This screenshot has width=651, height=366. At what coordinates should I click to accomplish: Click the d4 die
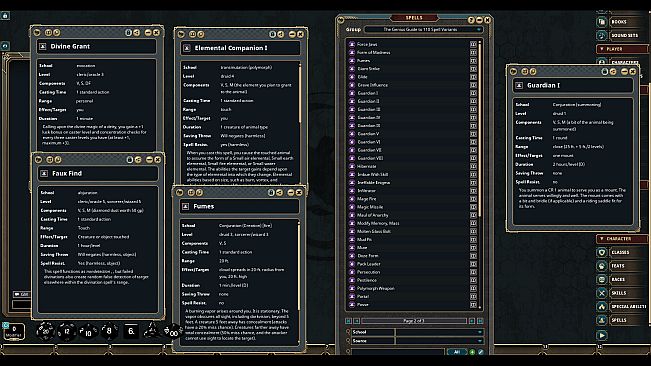152,331
